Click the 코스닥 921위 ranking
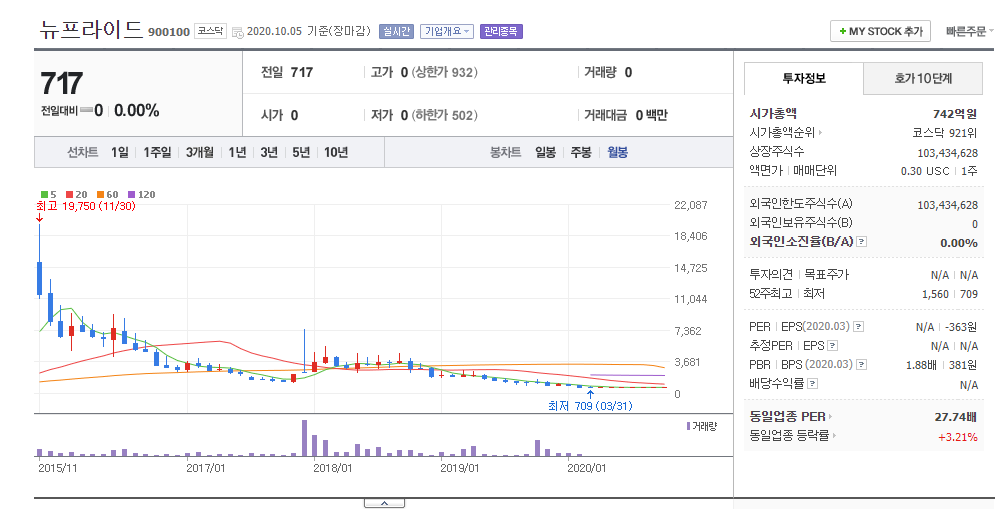 pyautogui.click(x=945, y=133)
